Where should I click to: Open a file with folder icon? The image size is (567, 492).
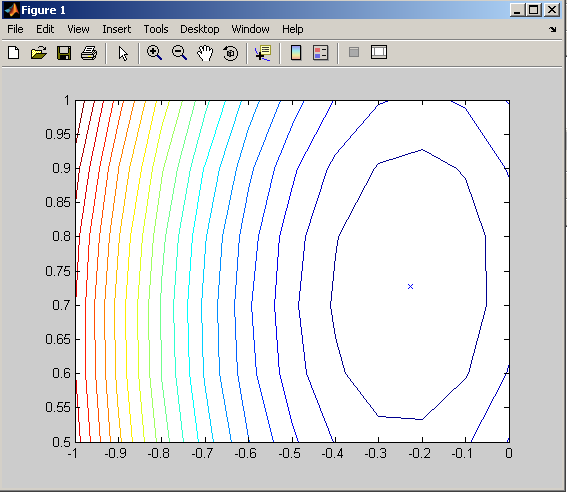coord(39,53)
